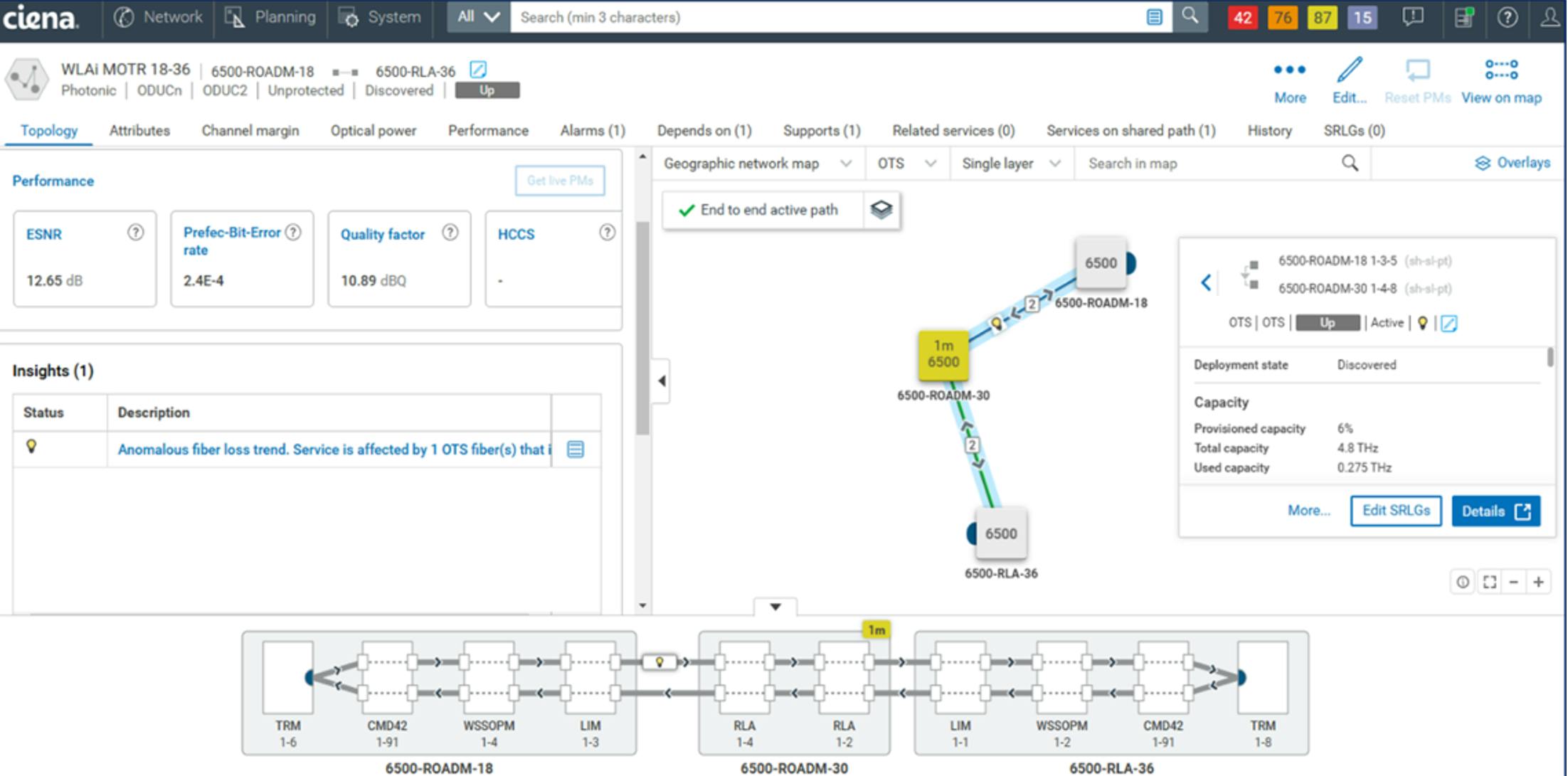1568x776 pixels.
Task: Show warning alarms count 15
Action: [1362, 17]
